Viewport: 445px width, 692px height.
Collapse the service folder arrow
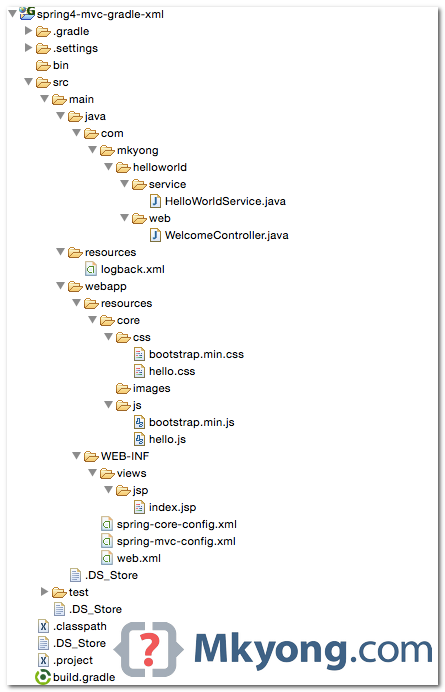pos(125,184)
